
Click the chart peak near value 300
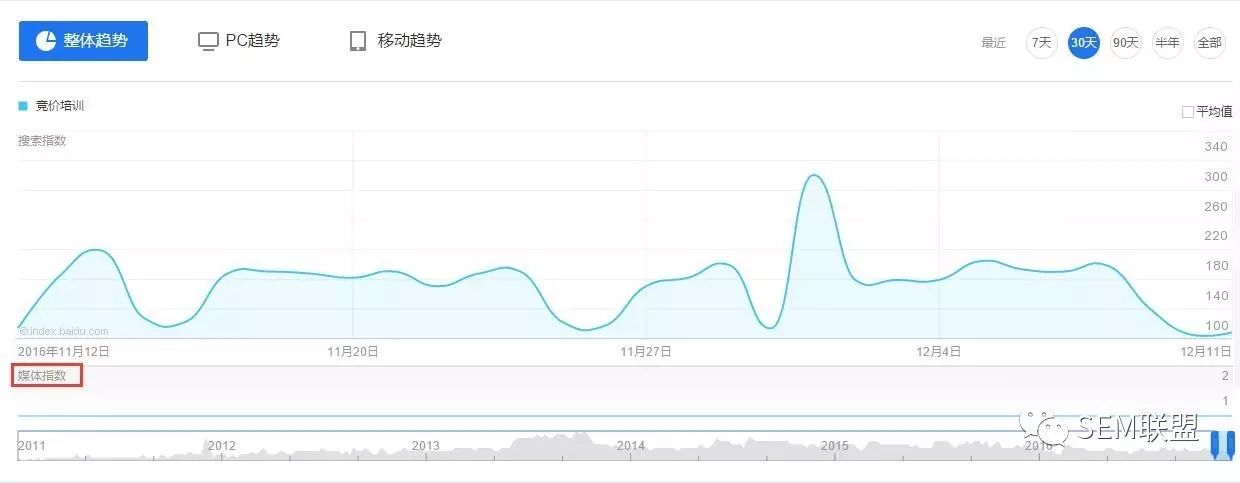click(814, 176)
